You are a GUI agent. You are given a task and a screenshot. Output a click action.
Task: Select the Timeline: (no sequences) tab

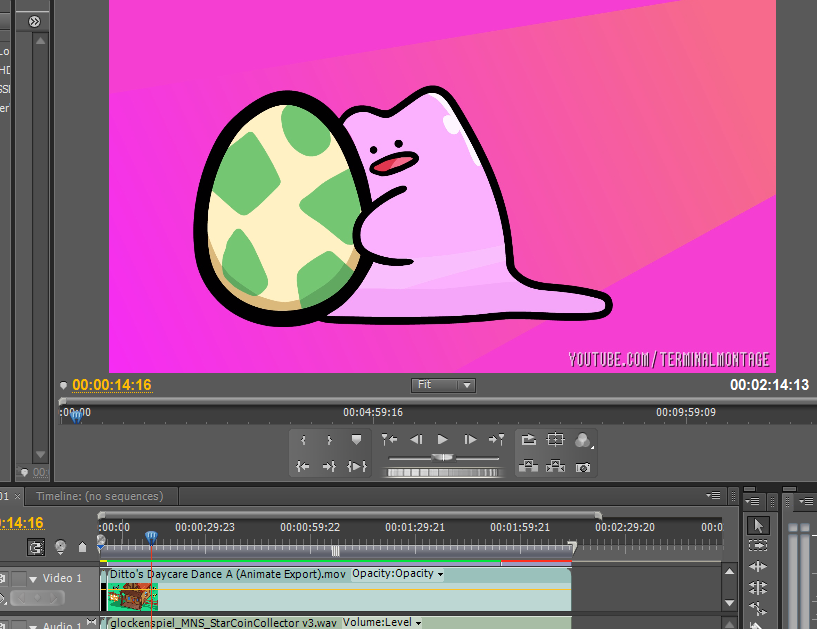(x=100, y=496)
